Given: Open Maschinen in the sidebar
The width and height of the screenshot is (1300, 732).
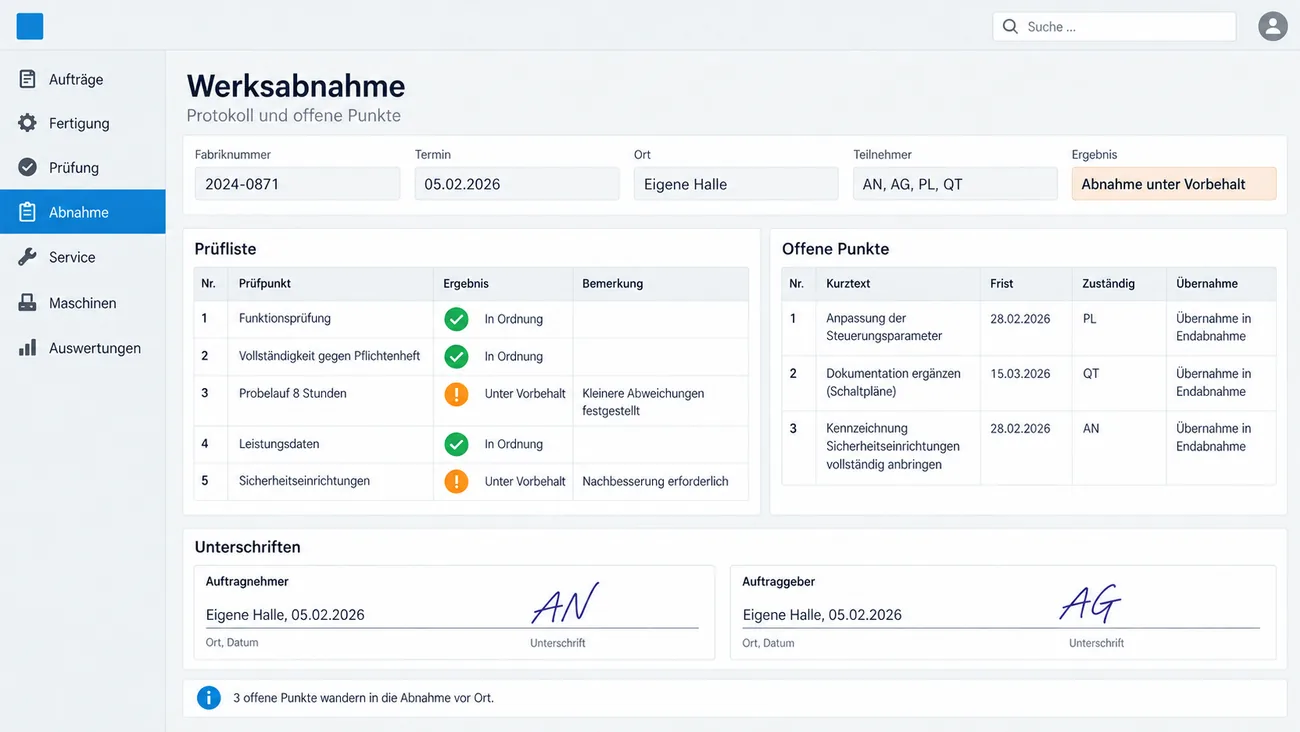Looking at the screenshot, I should pos(83,303).
